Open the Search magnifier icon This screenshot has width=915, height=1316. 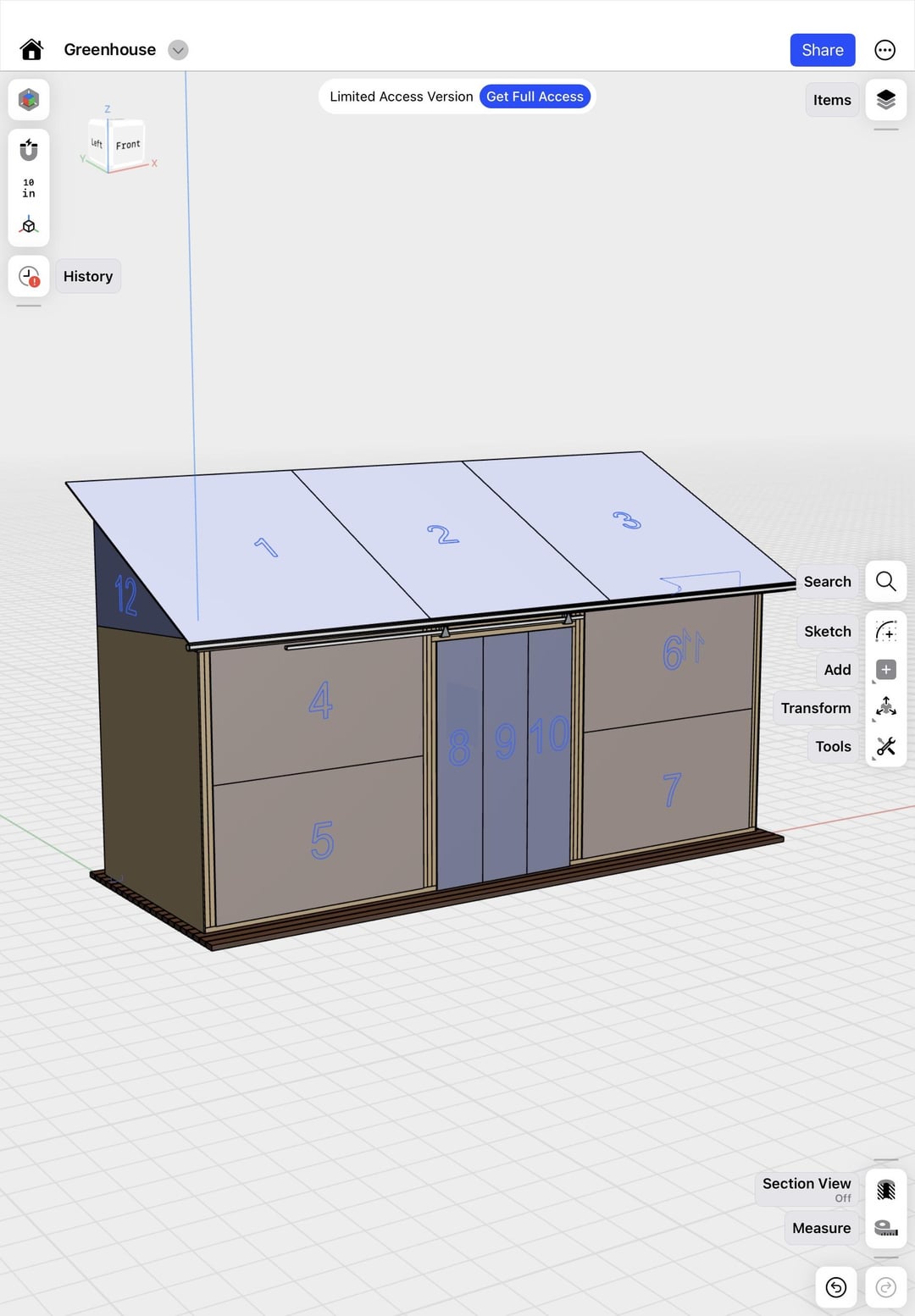click(885, 582)
